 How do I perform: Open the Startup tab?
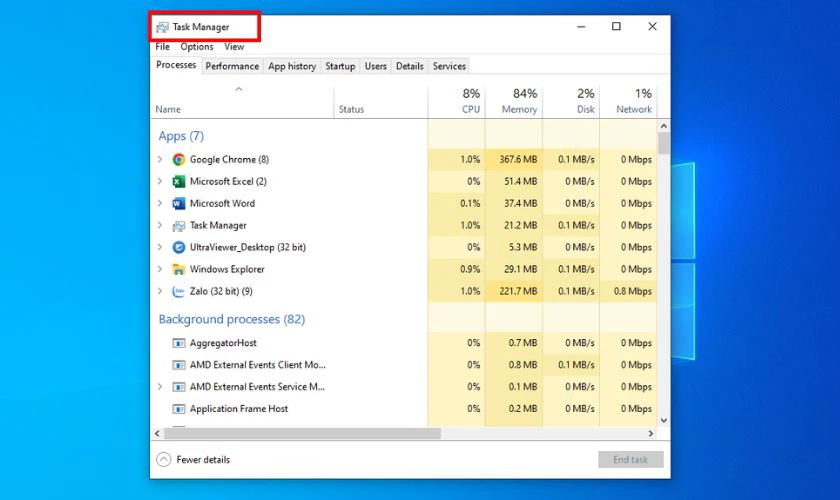(x=340, y=67)
